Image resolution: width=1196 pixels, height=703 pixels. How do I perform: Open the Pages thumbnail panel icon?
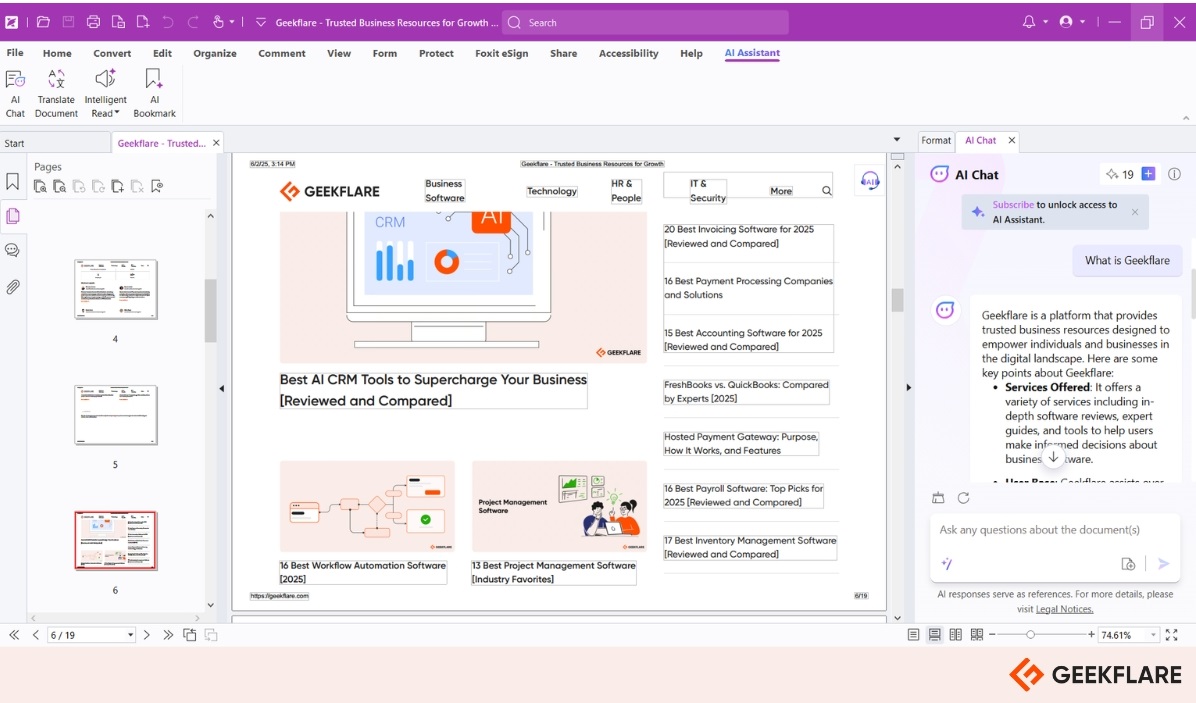coord(12,217)
